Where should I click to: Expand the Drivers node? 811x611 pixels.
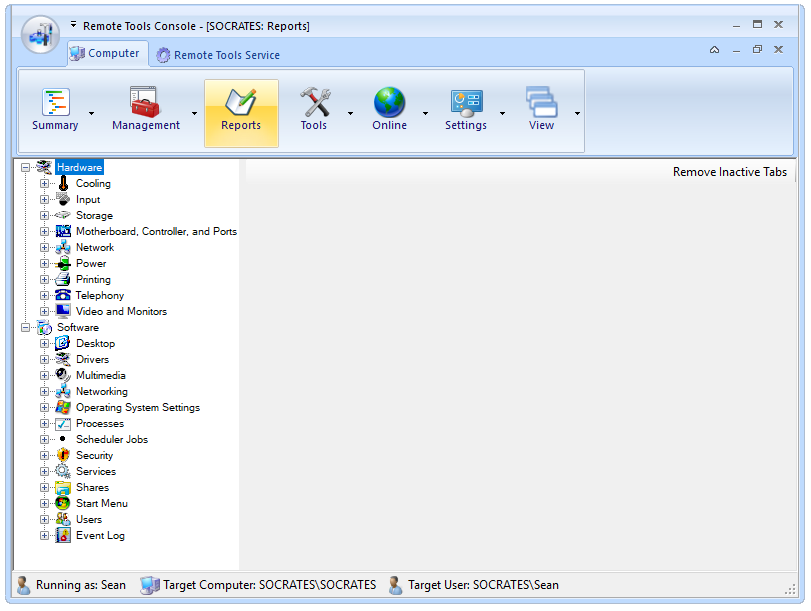(x=44, y=359)
